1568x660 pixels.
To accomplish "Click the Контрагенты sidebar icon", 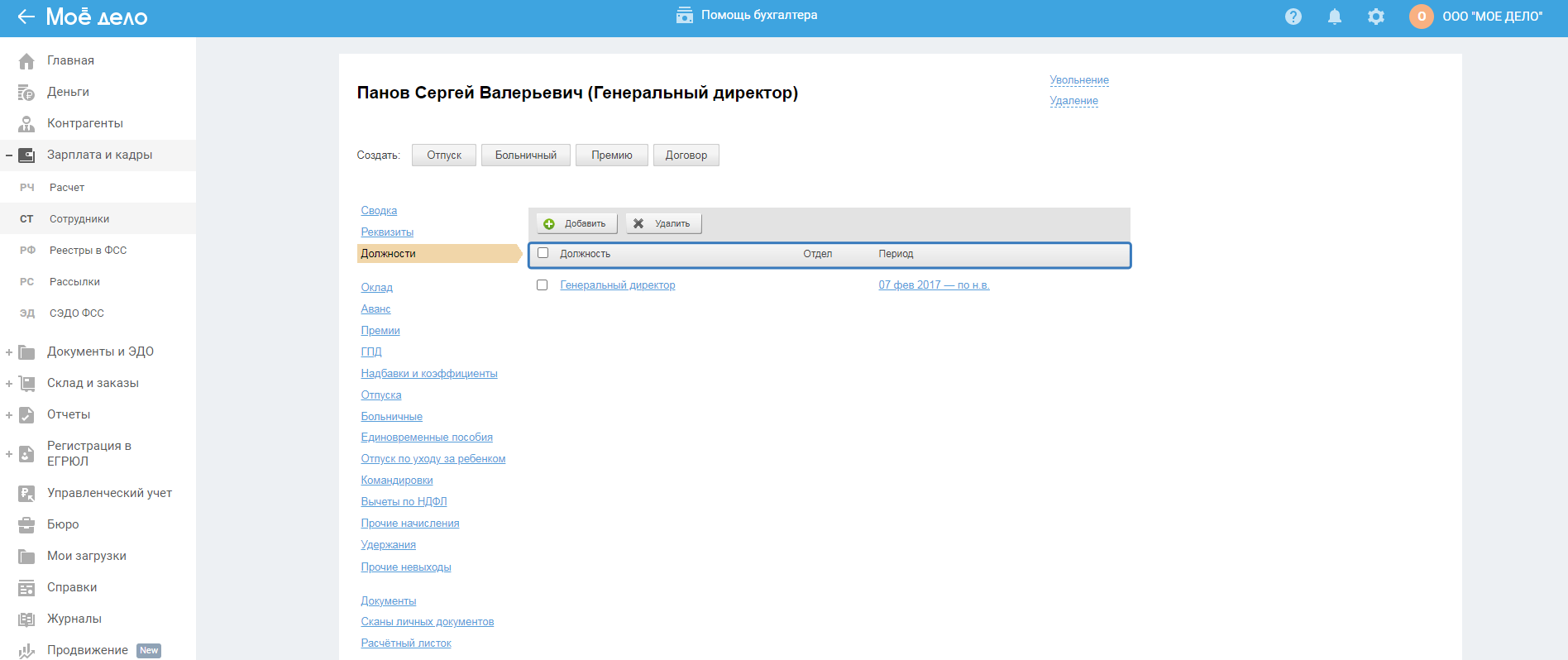I will point(26,124).
